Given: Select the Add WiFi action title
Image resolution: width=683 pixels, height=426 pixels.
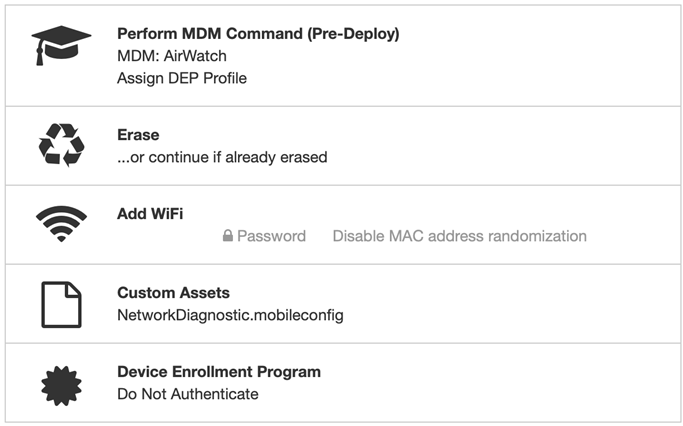Looking at the screenshot, I should click(150, 214).
